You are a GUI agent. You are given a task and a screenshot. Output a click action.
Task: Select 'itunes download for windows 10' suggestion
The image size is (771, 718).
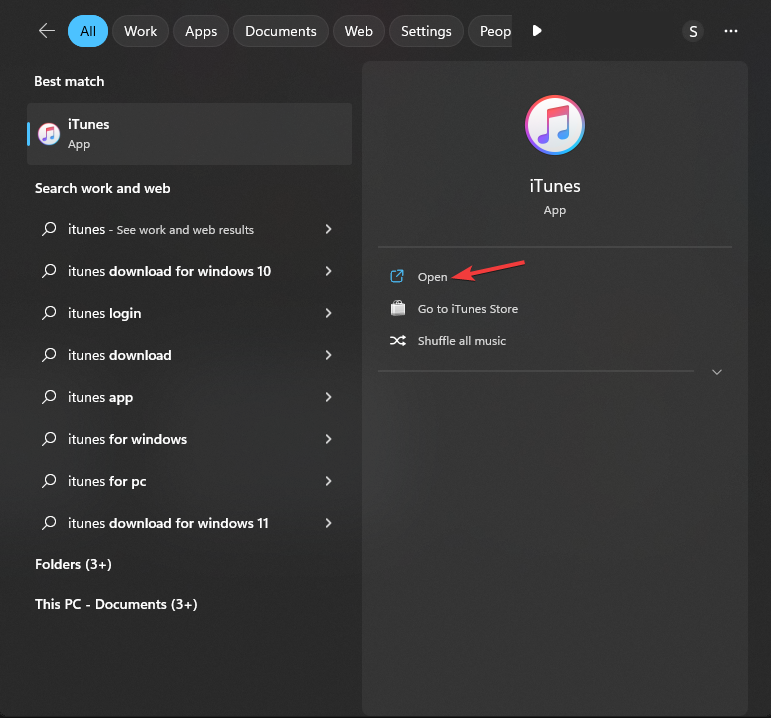(189, 271)
